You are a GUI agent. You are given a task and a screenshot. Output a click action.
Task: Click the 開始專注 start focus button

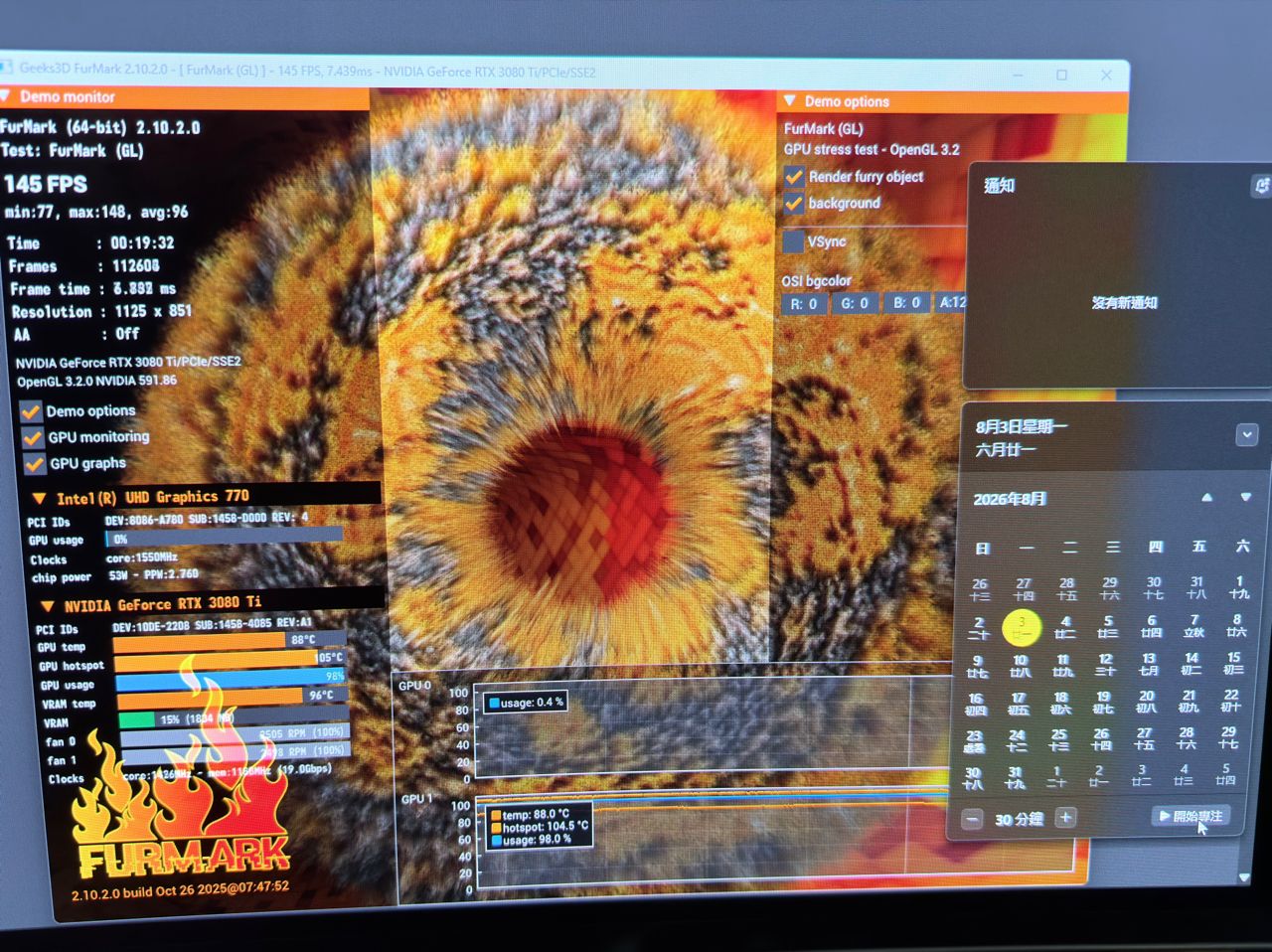click(x=1191, y=816)
